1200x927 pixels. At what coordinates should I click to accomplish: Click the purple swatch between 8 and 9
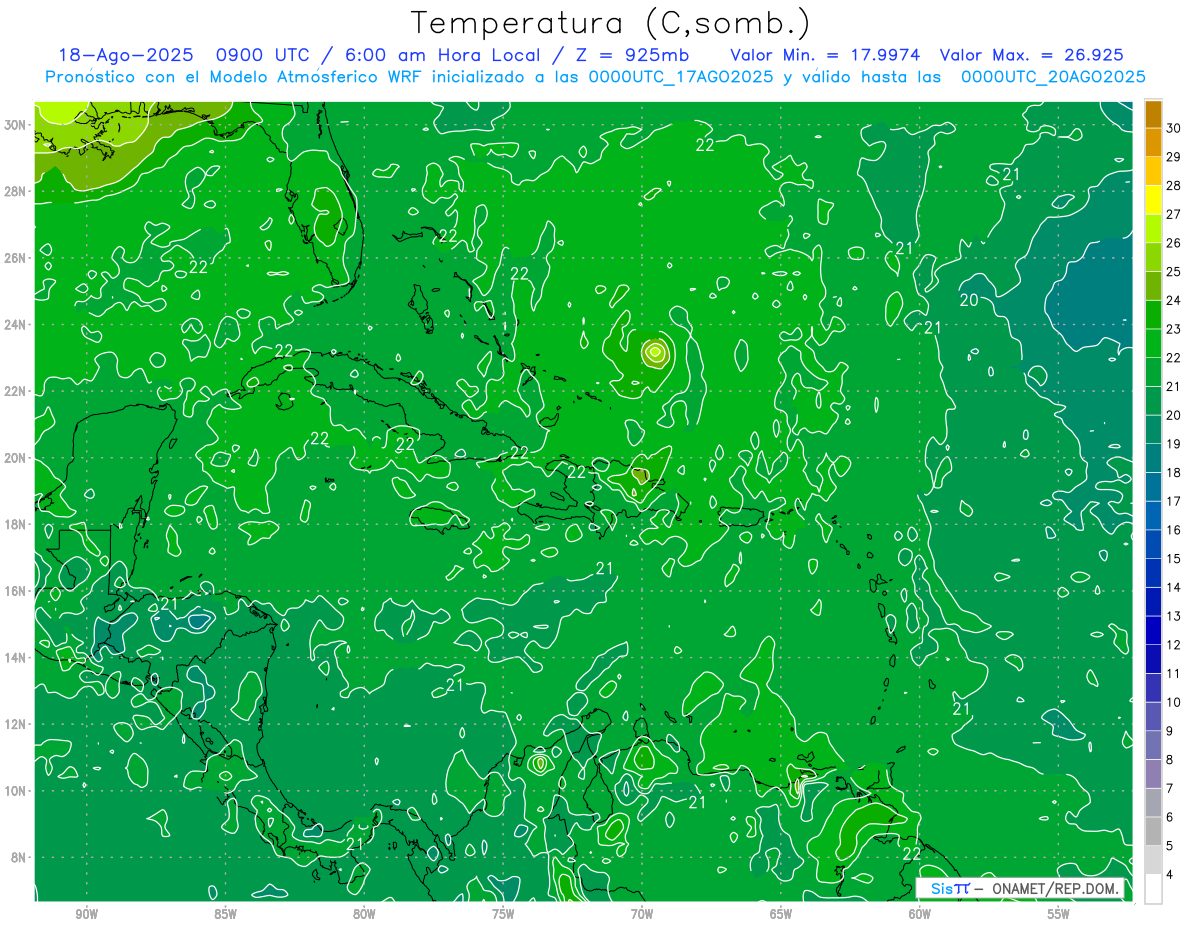point(1153,745)
